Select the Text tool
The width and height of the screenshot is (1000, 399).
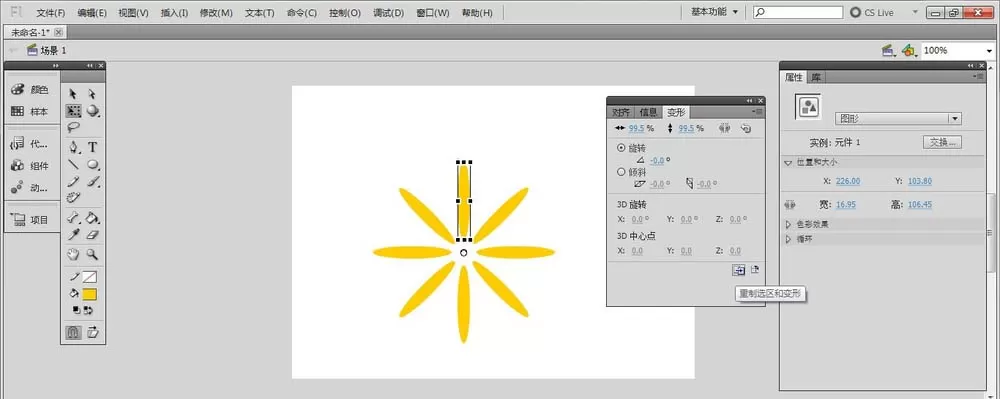[x=93, y=147]
